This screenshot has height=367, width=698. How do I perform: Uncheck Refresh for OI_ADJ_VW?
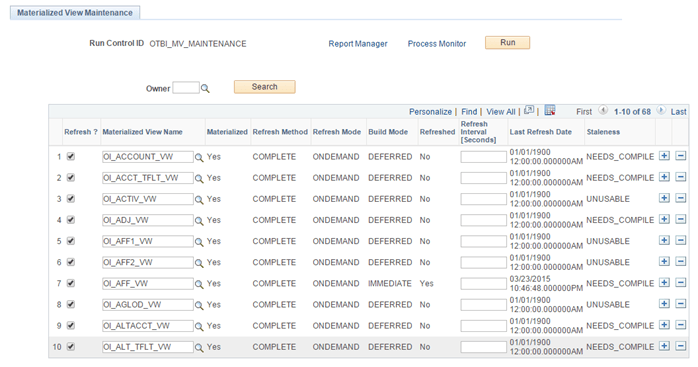(x=71, y=220)
